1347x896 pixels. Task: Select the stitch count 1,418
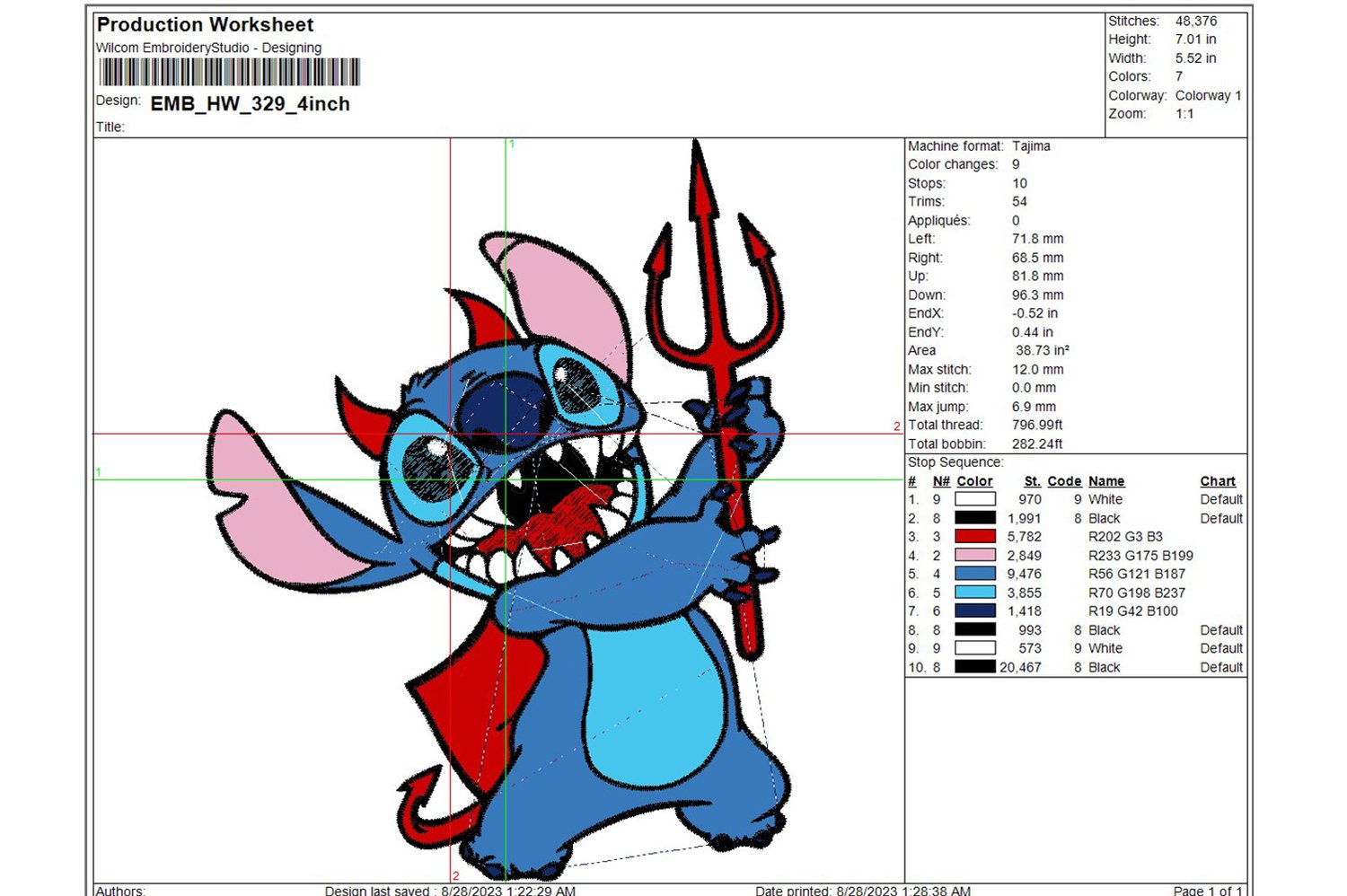(x=1025, y=611)
